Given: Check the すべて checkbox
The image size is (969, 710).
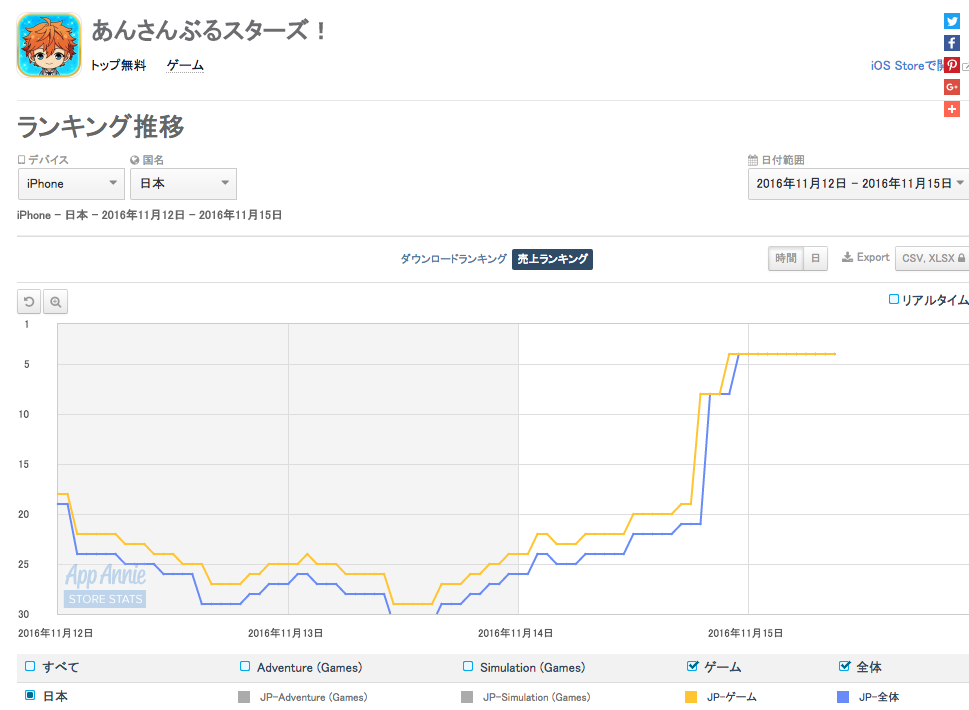Looking at the screenshot, I should pyautogui.click(x=30, y=666).
